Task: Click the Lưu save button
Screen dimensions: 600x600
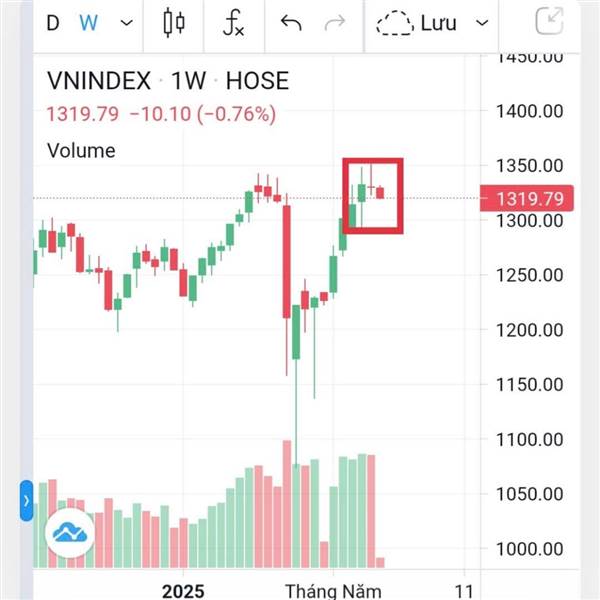Action: (x=439, y=23)
